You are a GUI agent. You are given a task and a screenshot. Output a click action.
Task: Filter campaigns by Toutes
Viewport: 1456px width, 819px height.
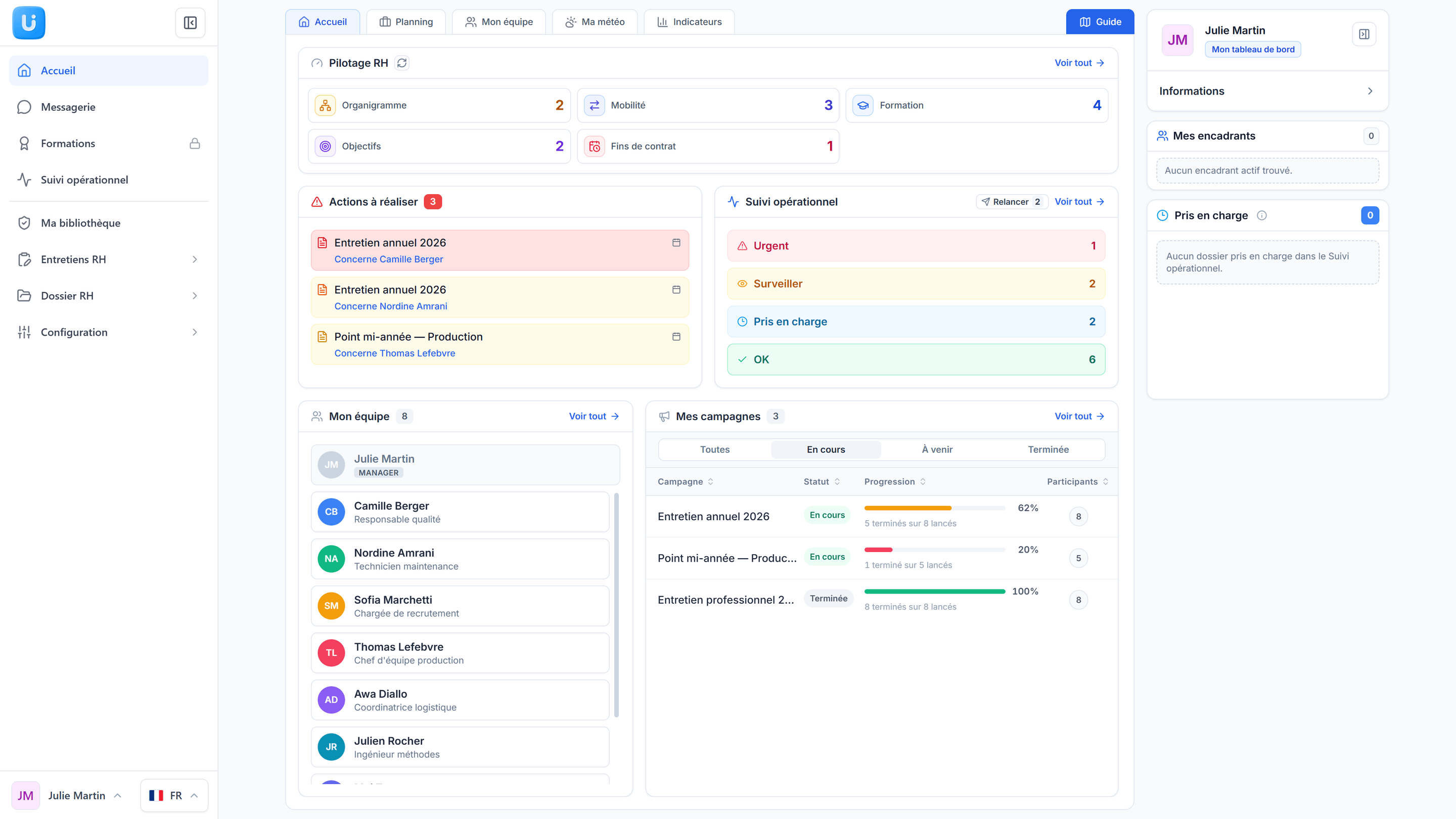pos(714,449)
